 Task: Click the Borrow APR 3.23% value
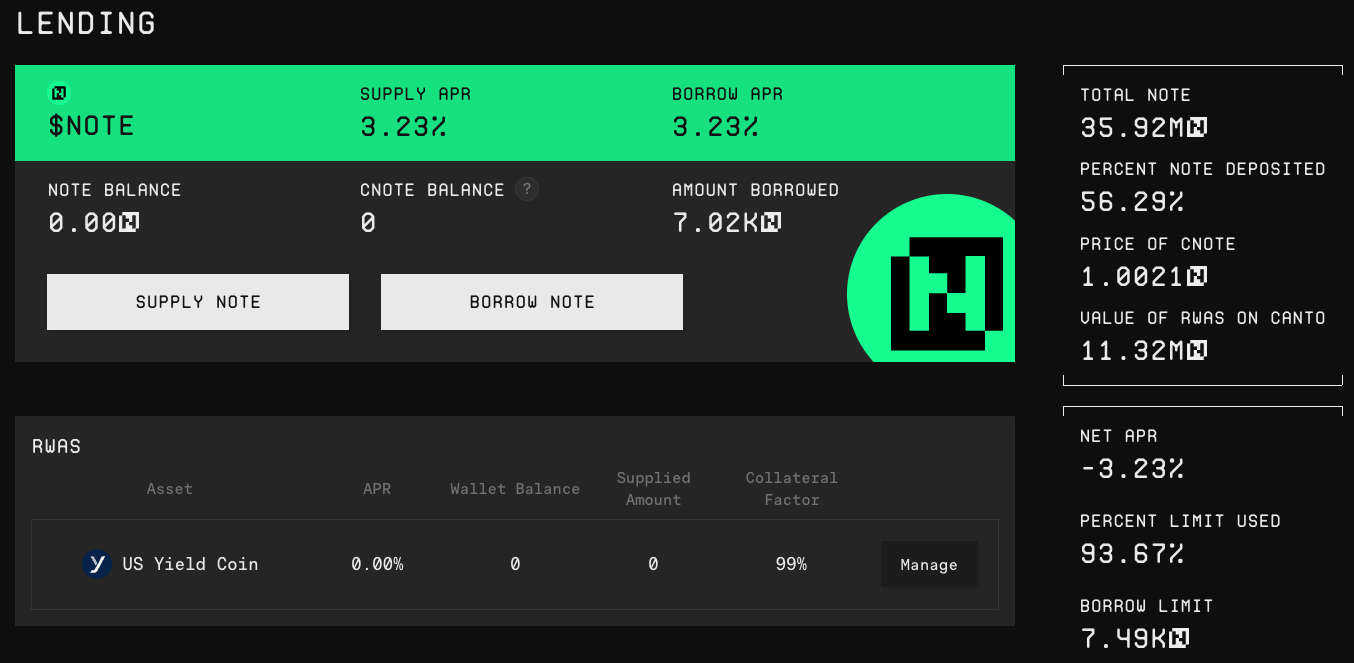tap(715, 127)
